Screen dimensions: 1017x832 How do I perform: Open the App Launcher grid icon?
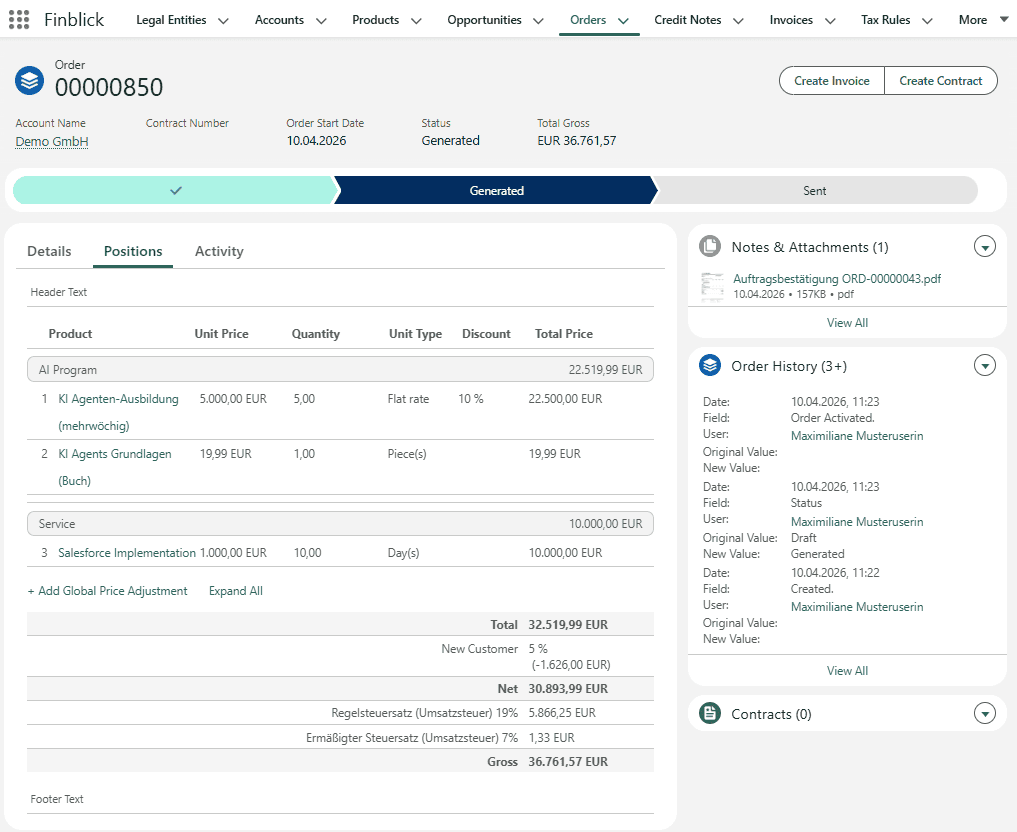[x=19, y=19]
